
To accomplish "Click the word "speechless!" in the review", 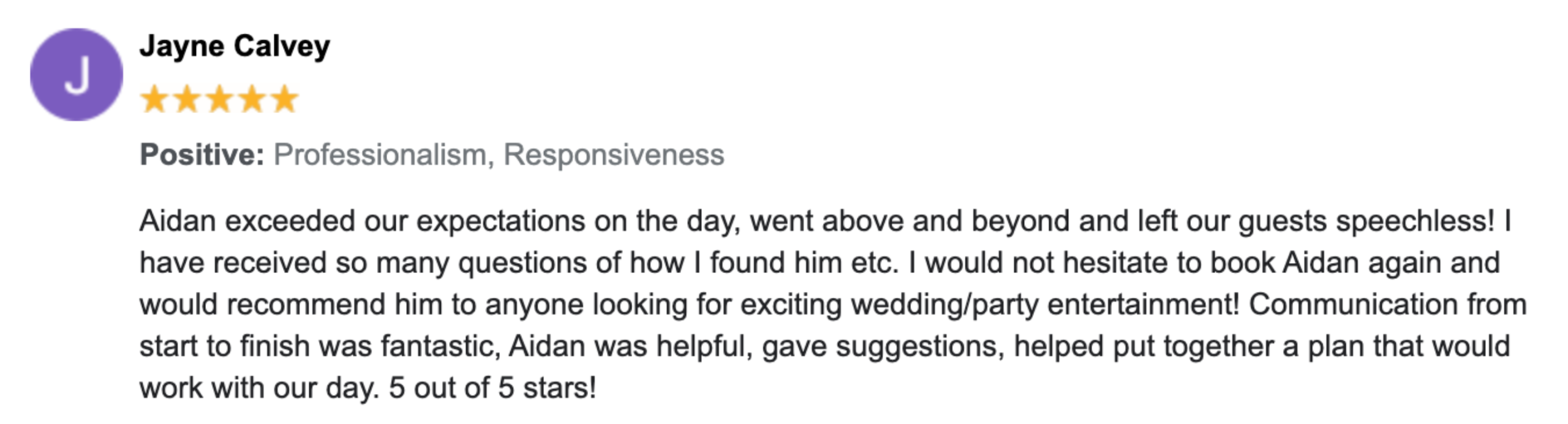I will coord(1415,221).
